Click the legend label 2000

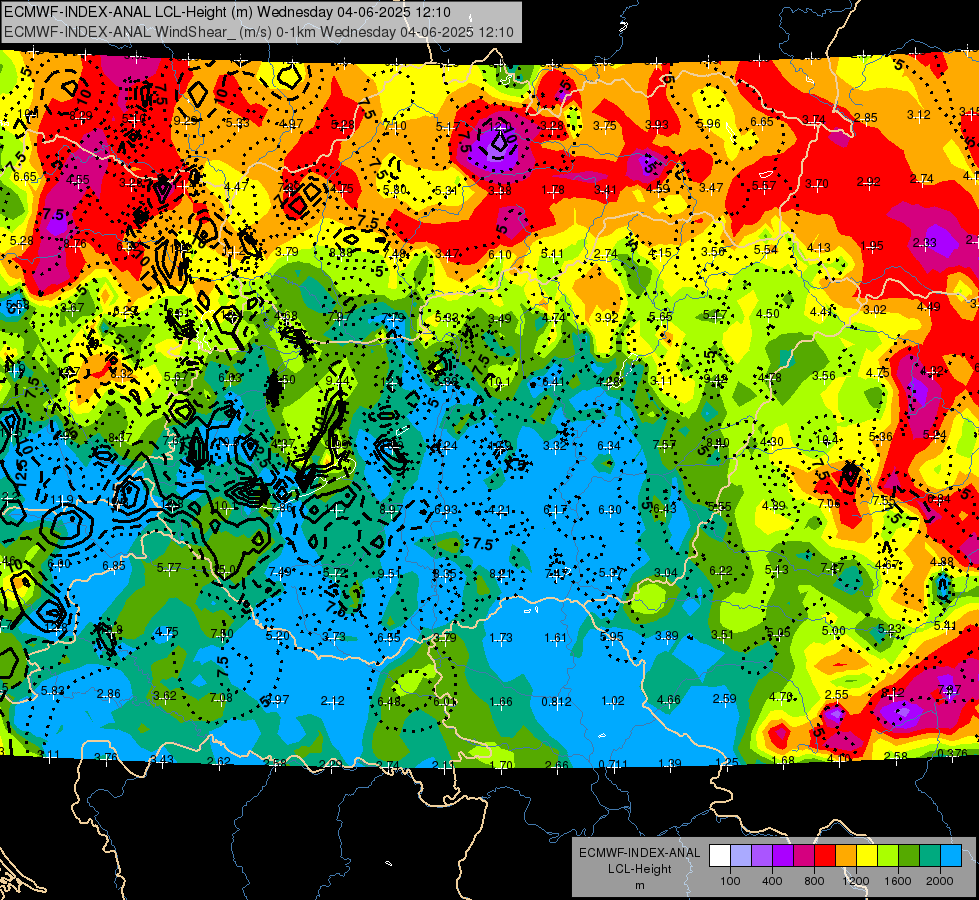[939, 881]
